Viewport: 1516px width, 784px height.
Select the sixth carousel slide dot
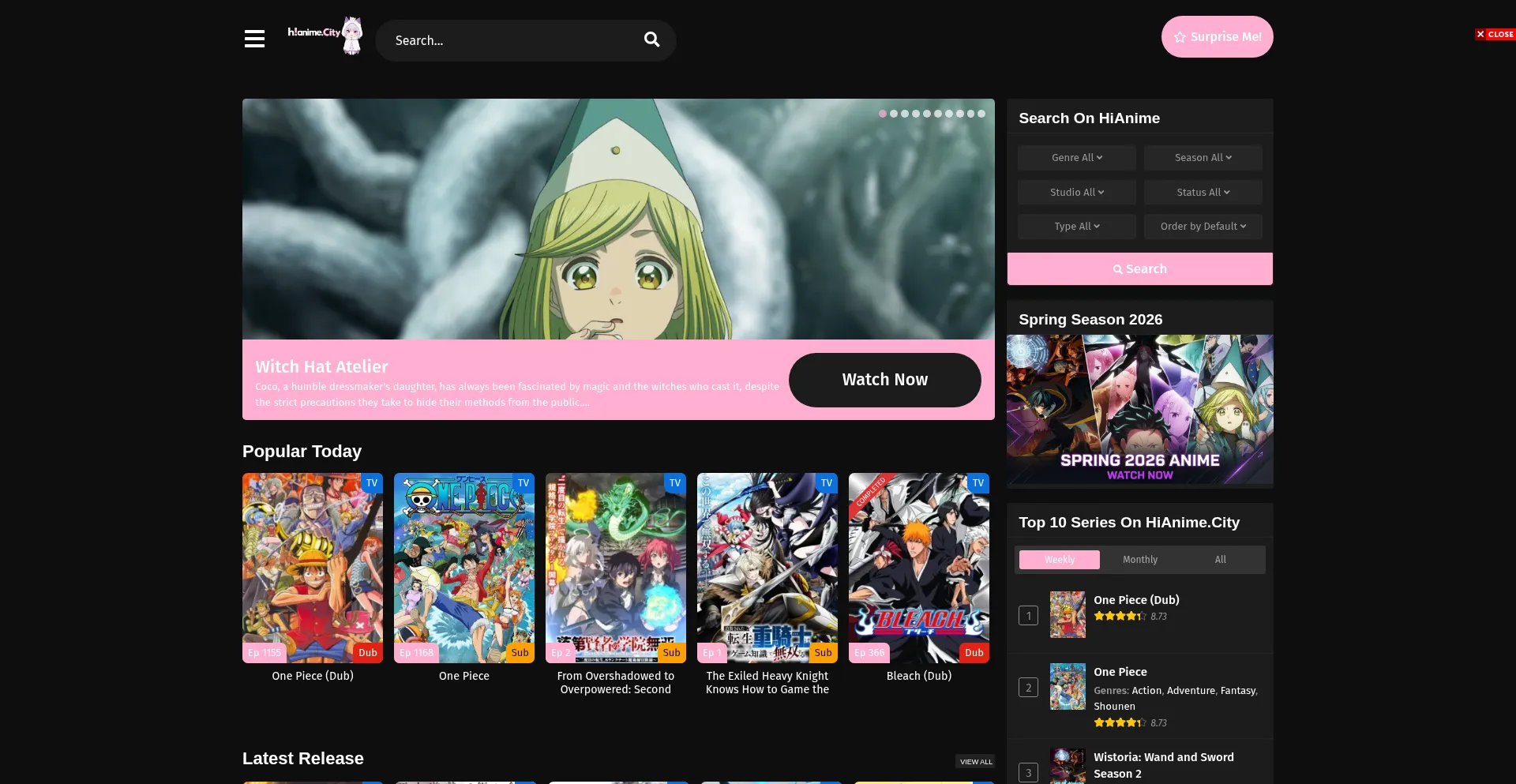pos(938,114)
